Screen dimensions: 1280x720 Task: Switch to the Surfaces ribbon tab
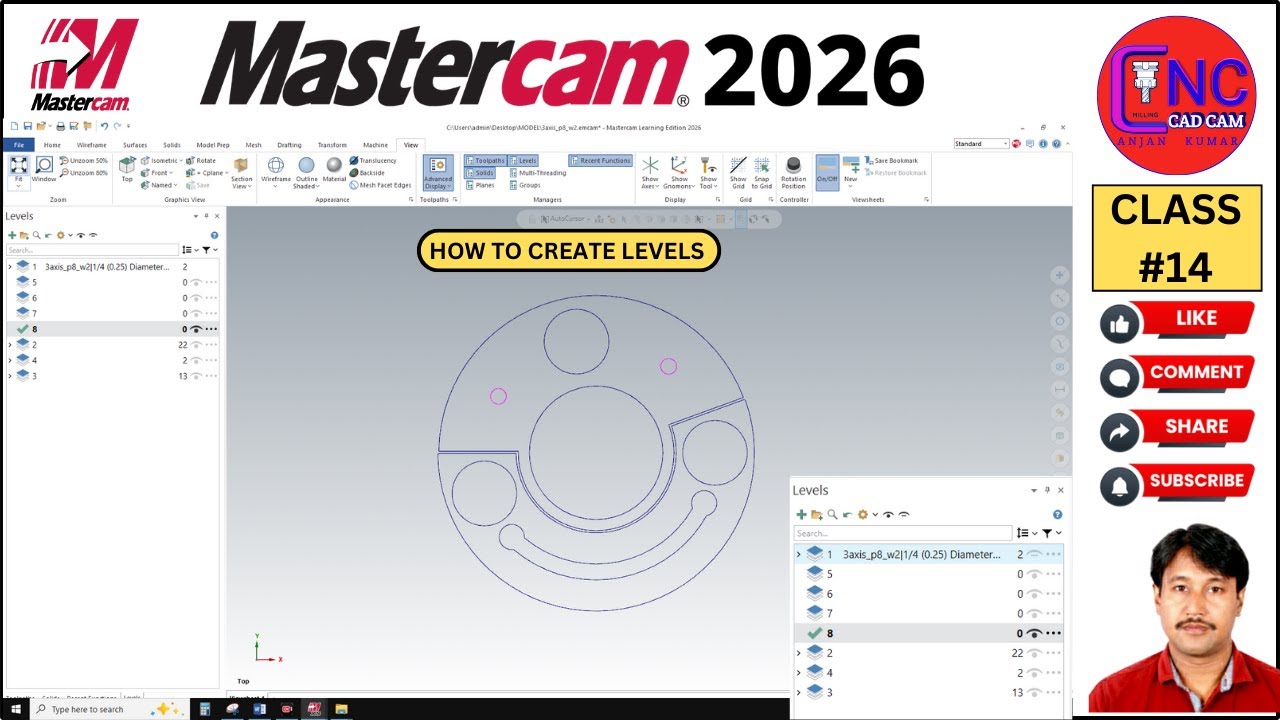click(134, 145)
